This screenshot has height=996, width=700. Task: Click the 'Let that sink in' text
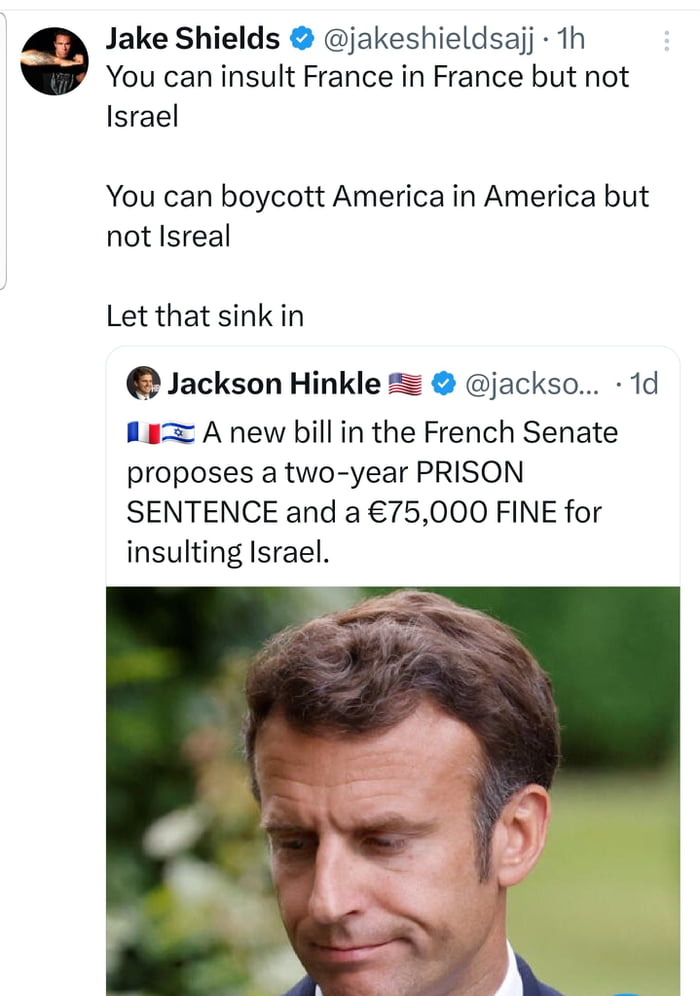(205, 316)
